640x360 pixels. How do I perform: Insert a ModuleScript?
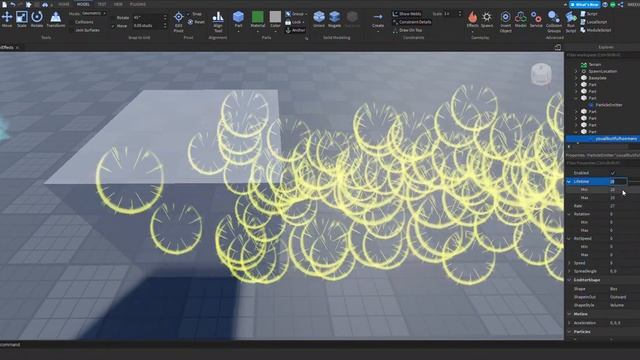click(x=596, y=30)
